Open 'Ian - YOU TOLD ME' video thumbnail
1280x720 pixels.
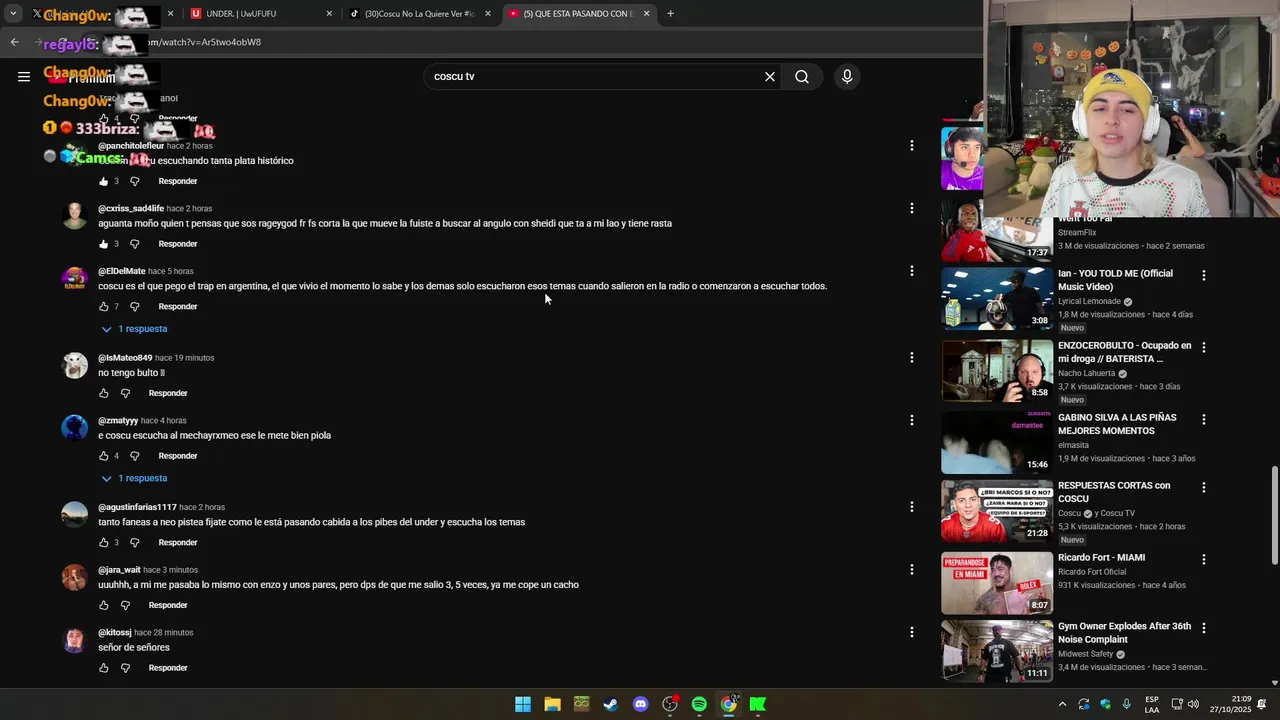(997, 298)
